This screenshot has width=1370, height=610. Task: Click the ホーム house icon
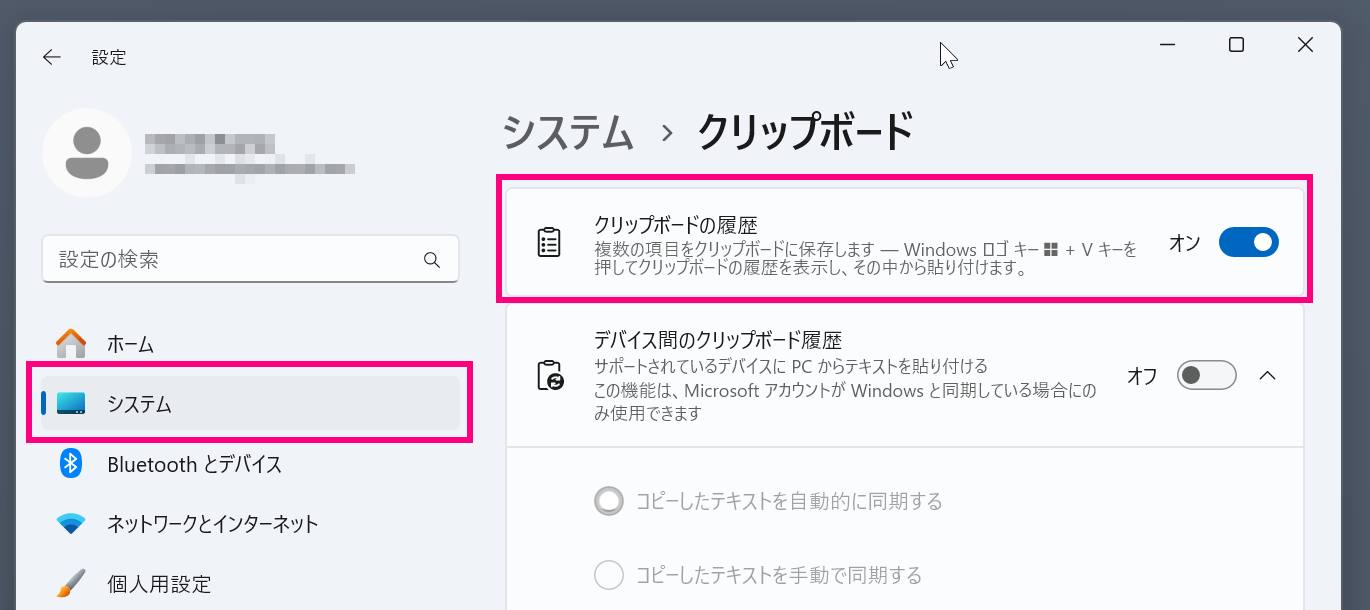[71, 345]
